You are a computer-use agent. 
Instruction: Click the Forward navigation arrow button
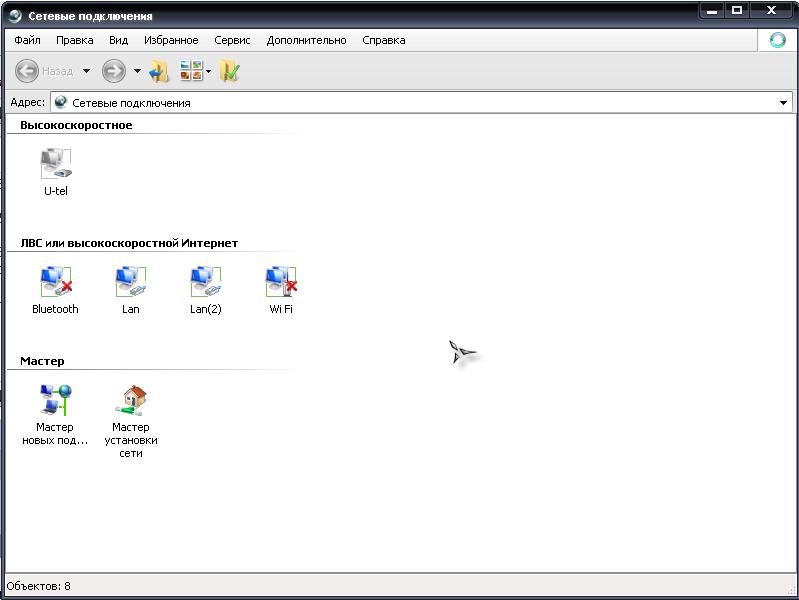(114, 71)
